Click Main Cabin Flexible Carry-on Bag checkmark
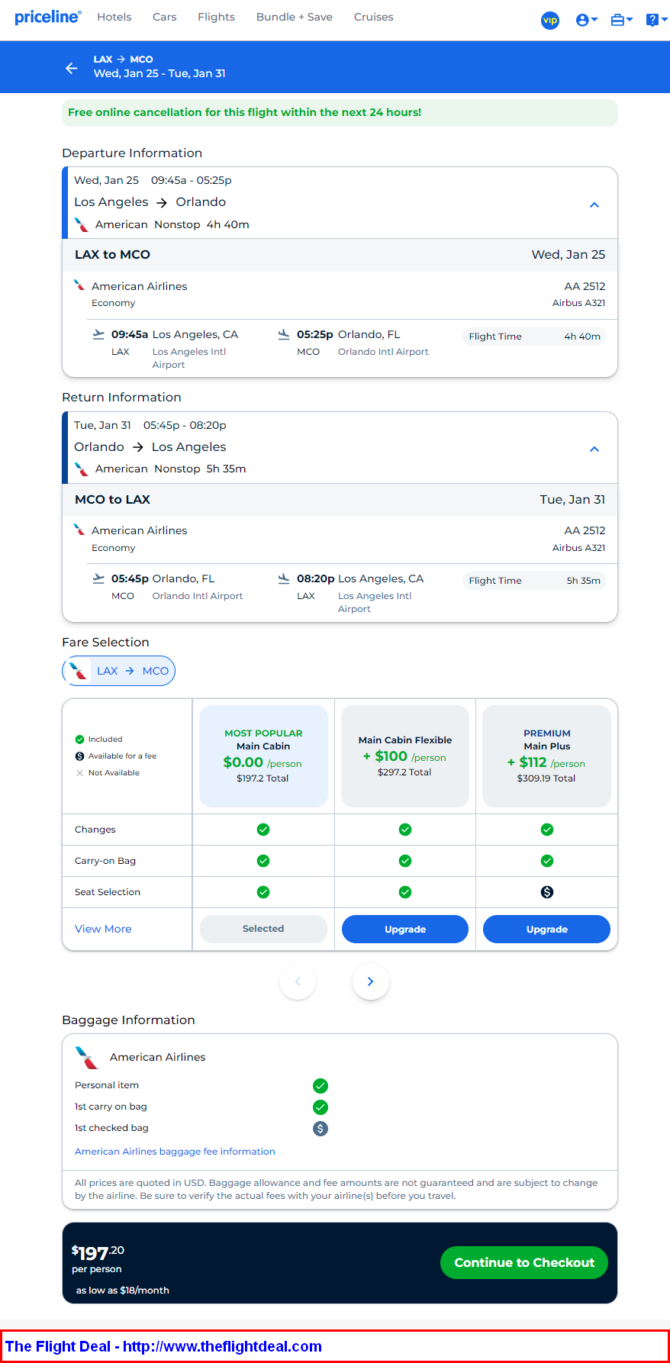Screen dimensions: 670x1363 coord(405,860)
